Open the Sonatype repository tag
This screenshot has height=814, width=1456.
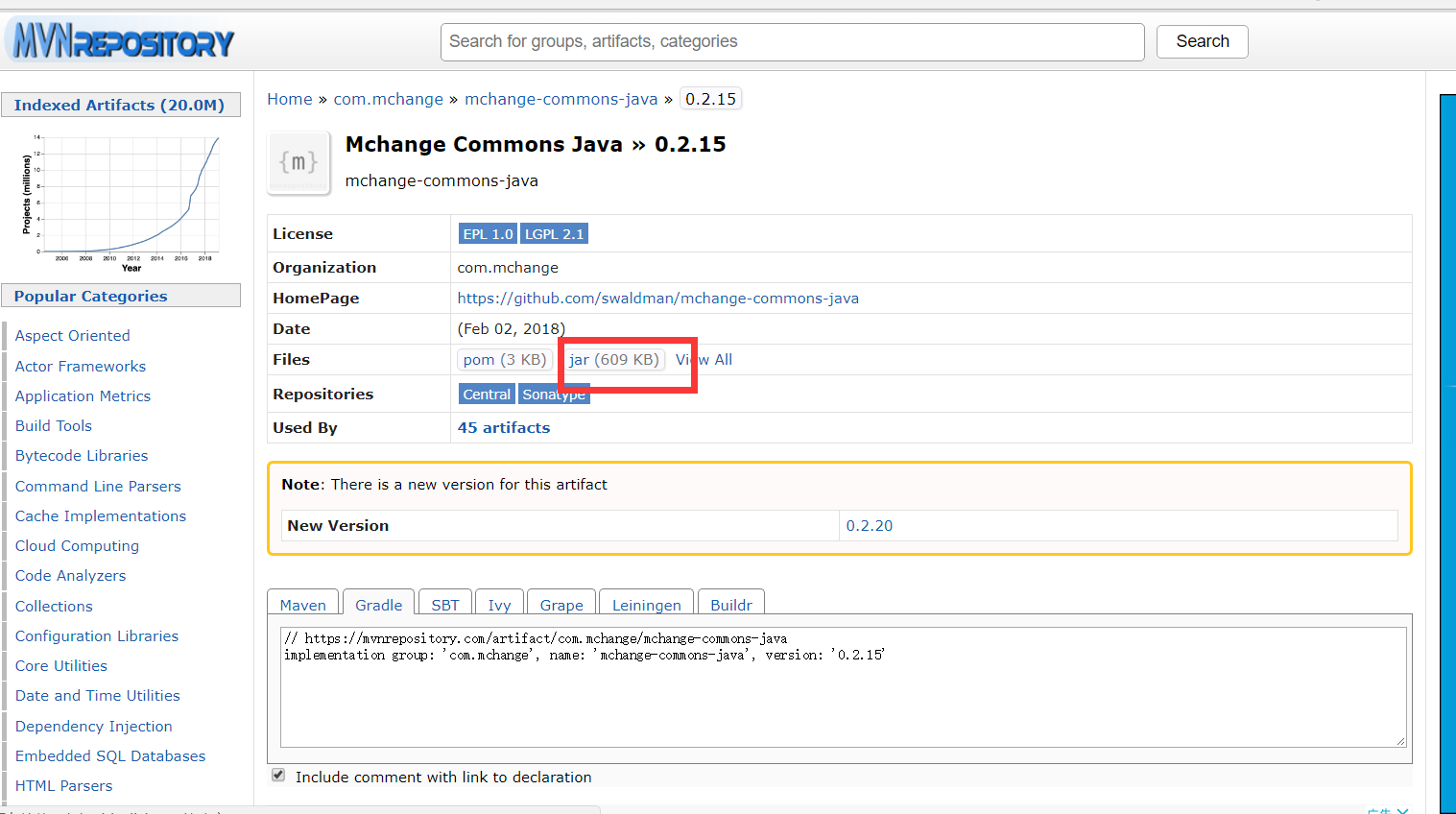point(554,395)
